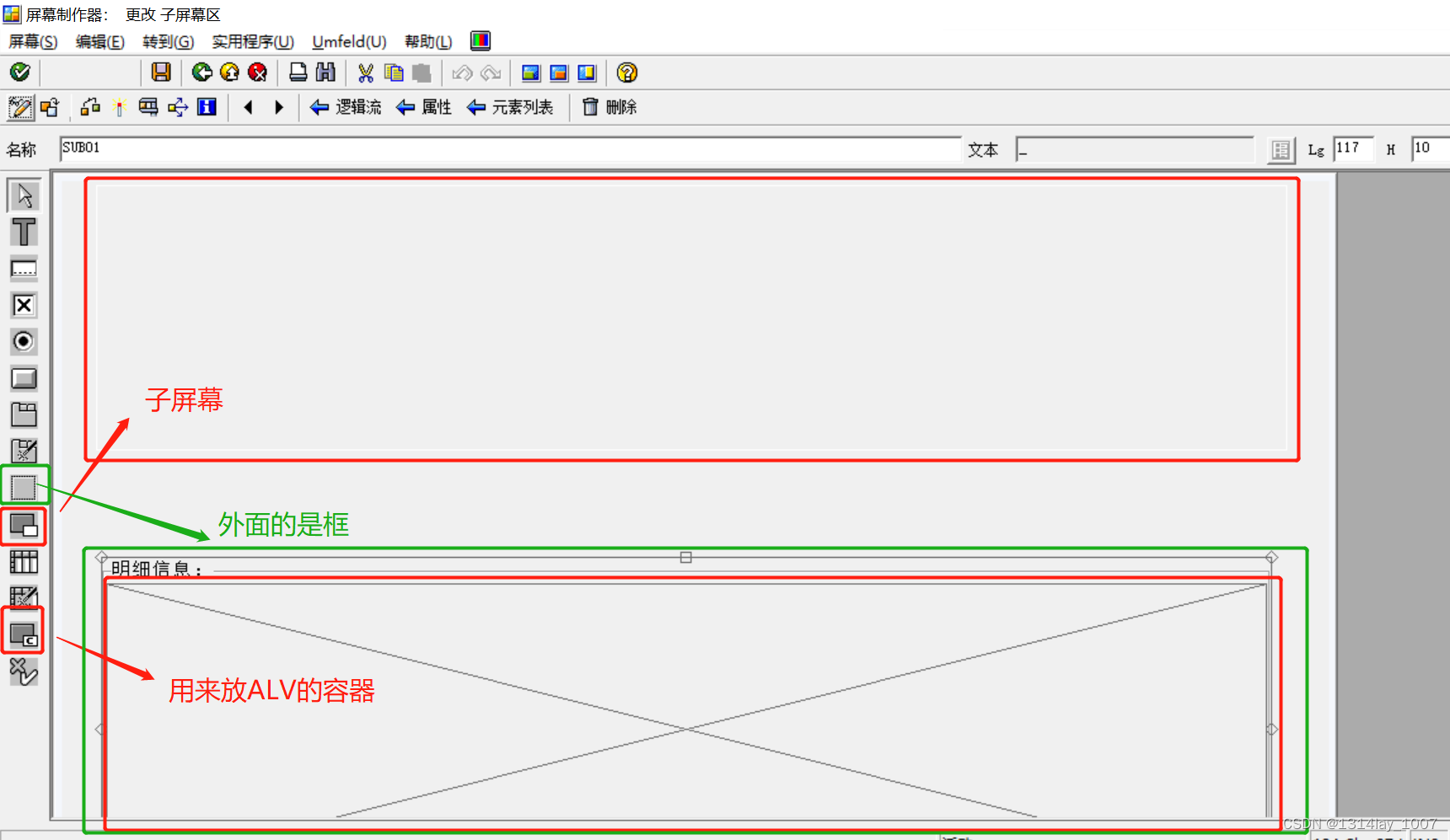Select the custom container crossed area
The image size is (1450, 840).
[686, 699]
